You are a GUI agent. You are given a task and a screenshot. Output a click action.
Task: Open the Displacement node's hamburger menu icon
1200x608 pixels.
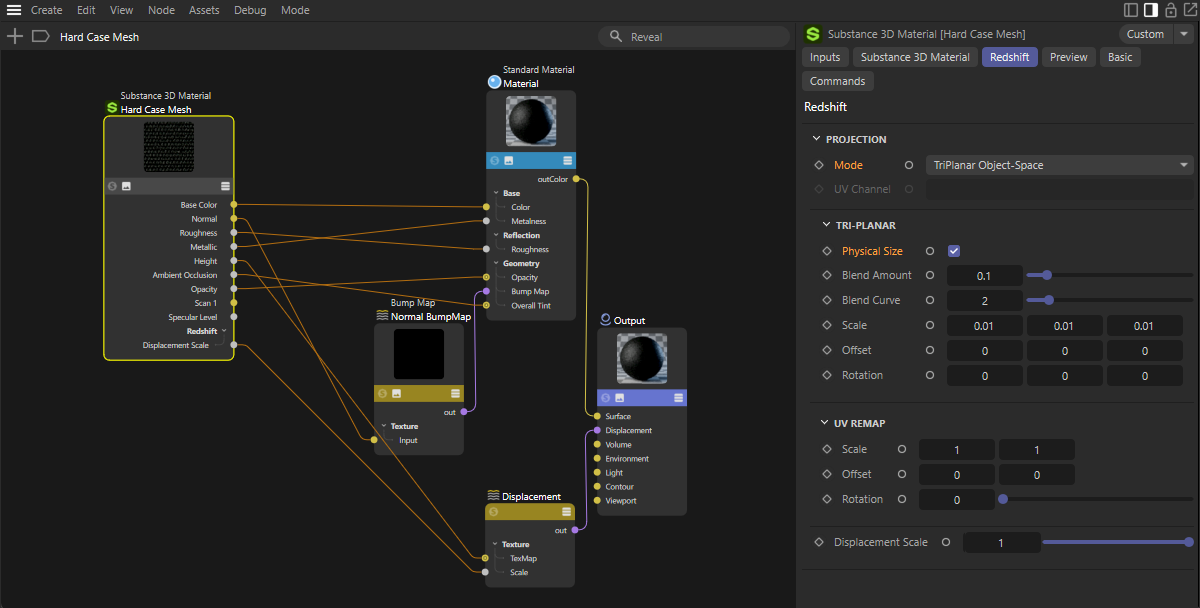click(x=567, y=511)
